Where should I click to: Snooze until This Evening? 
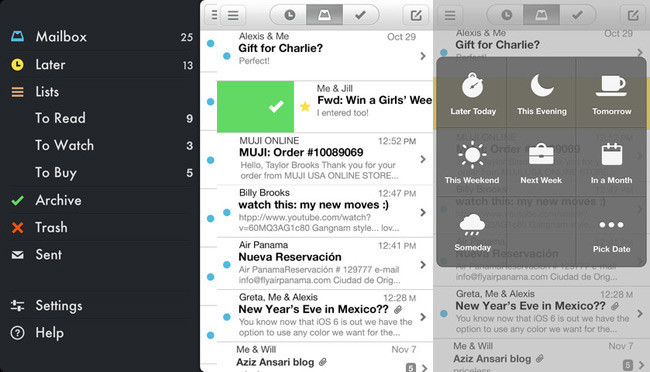[541, 93]
